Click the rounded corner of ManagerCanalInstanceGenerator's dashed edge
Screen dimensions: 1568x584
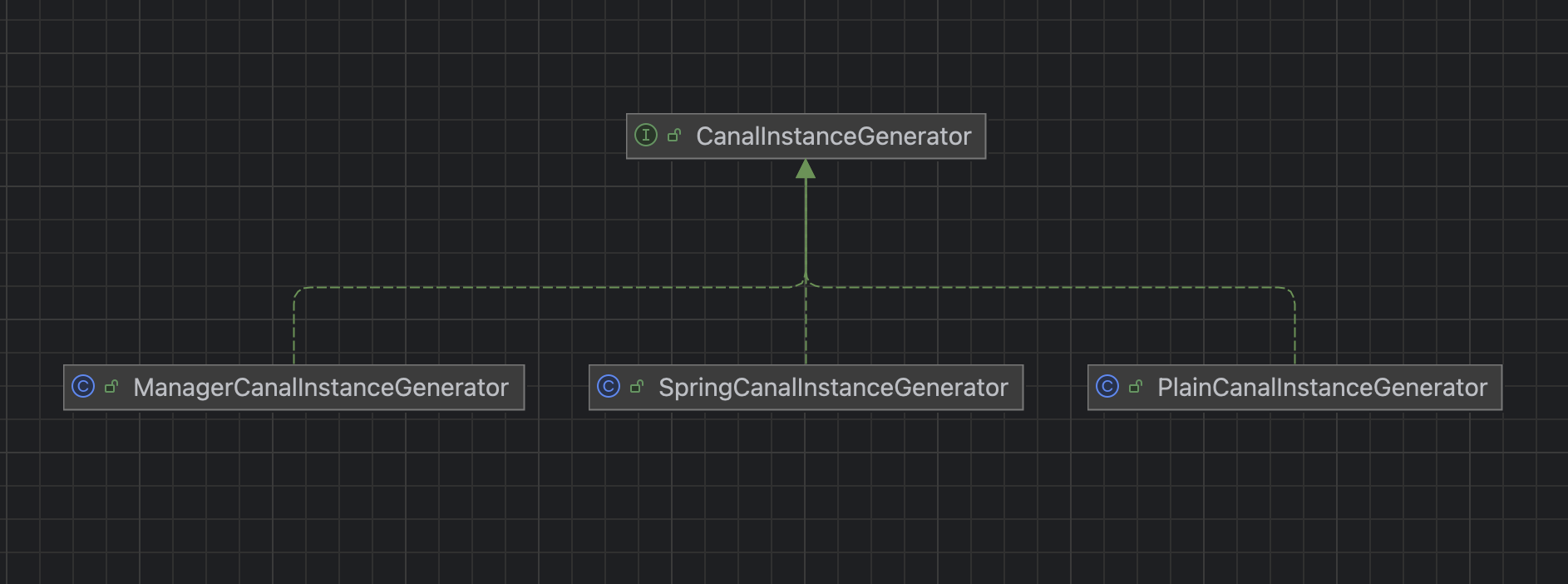298,291
